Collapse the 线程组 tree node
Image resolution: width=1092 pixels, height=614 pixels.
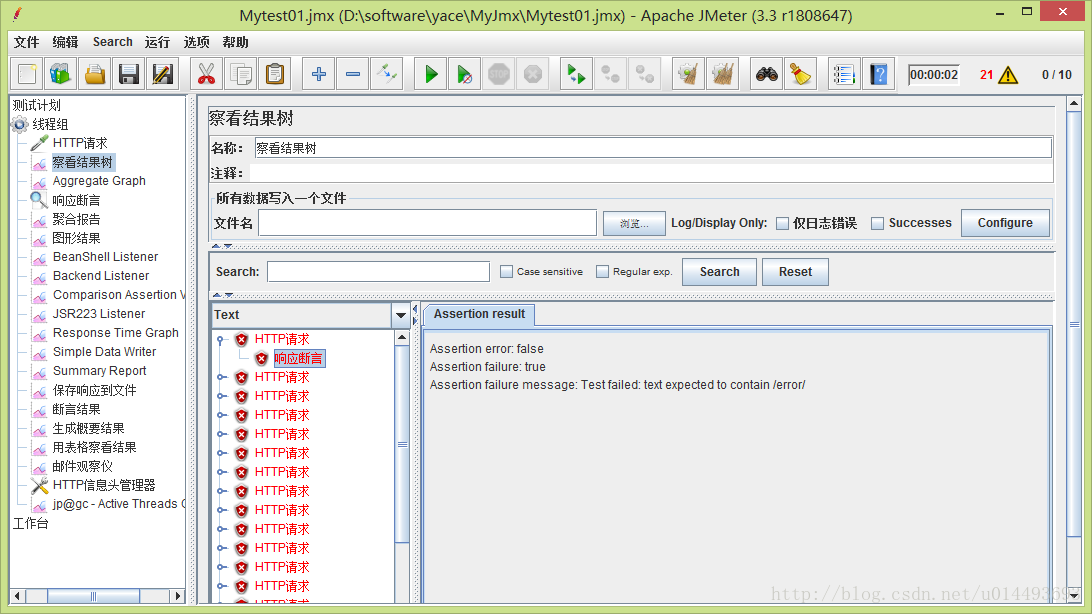[20, 125]
